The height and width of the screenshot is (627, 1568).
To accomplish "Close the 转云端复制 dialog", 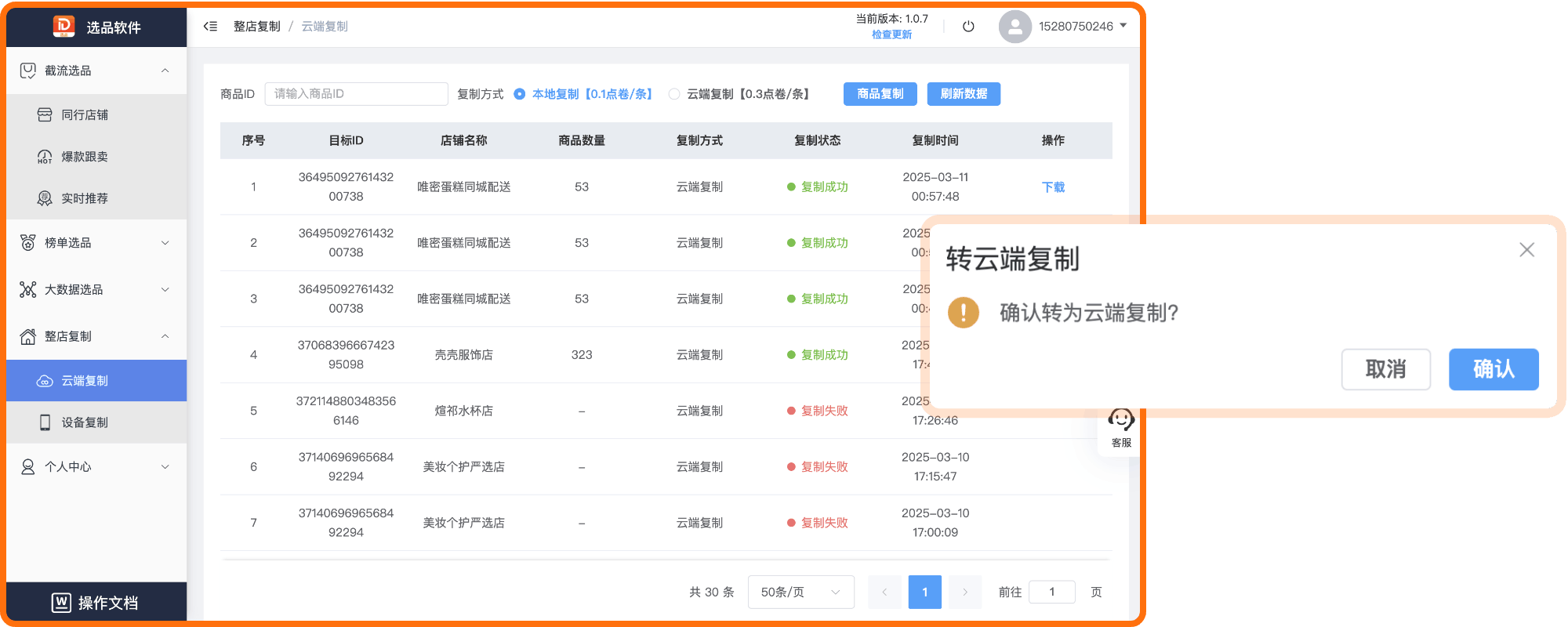I will click(x=1526, y=250).
